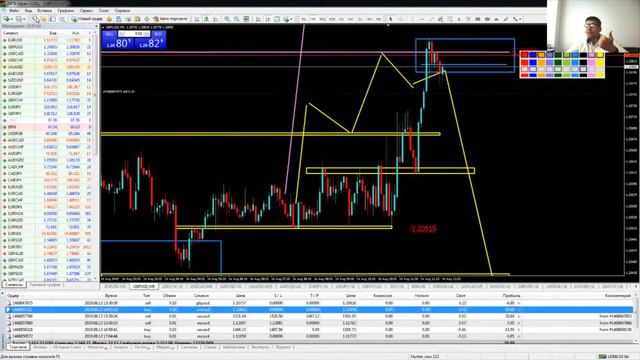Close the Market Watch panel
Screen dimensions: 640x360
pyautogui.click(x=96, y=27)
